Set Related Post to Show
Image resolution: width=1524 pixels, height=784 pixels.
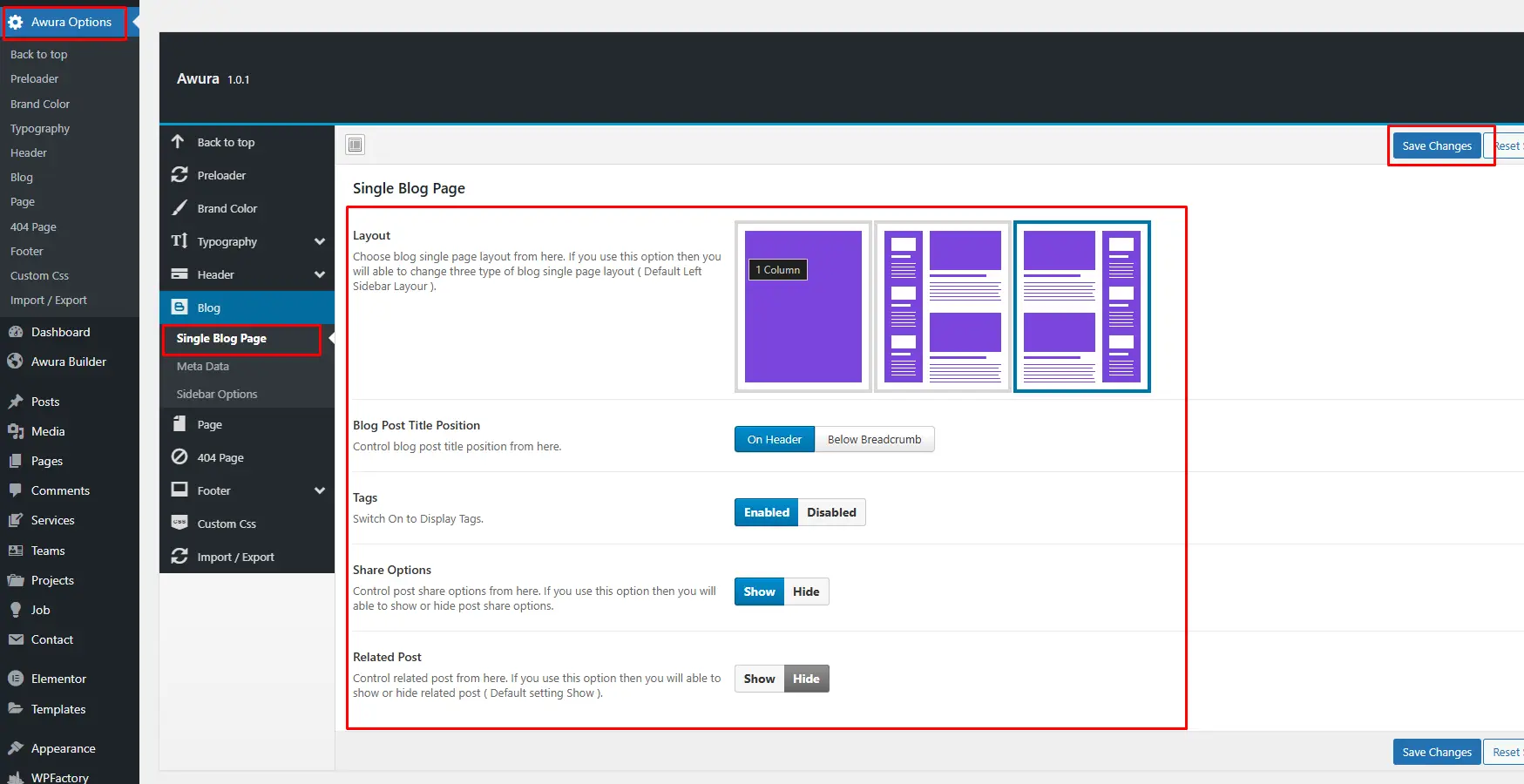click(x=759, y=679)
